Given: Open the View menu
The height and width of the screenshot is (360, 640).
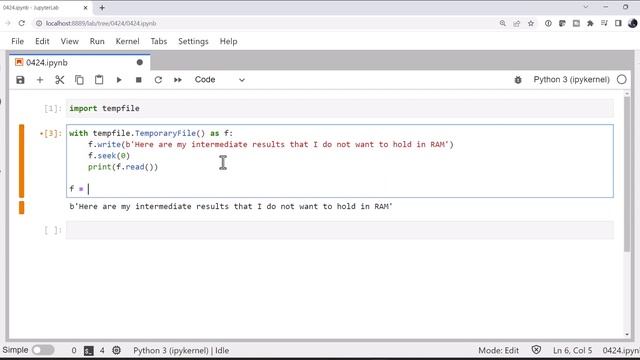Looking at the screenshot, I should point(69,41).
